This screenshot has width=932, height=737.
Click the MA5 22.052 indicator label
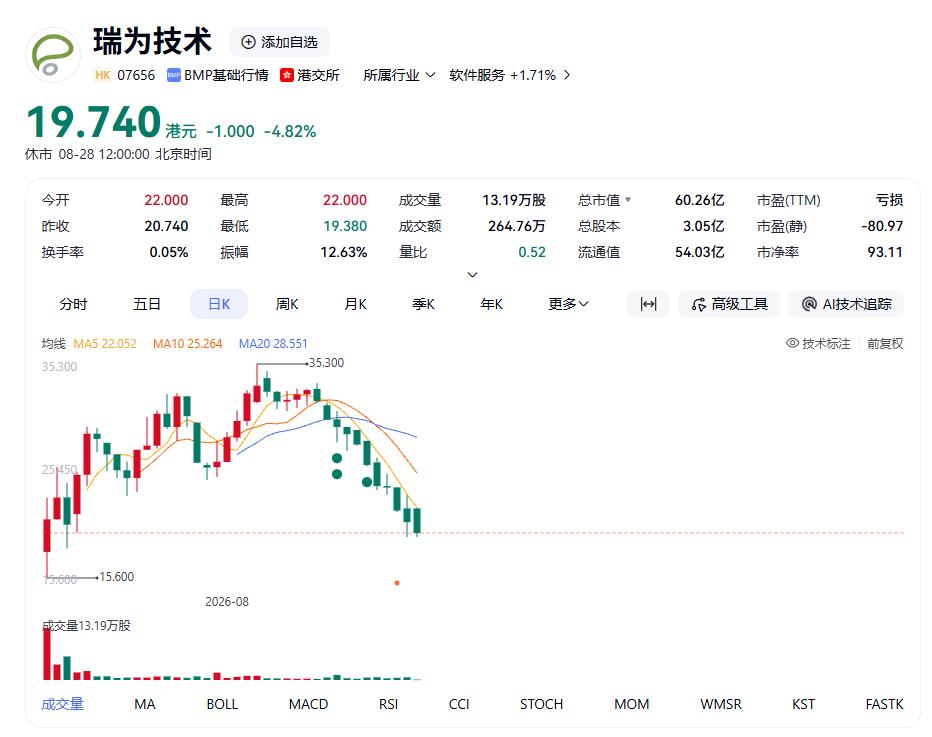[x=105, y=344]
